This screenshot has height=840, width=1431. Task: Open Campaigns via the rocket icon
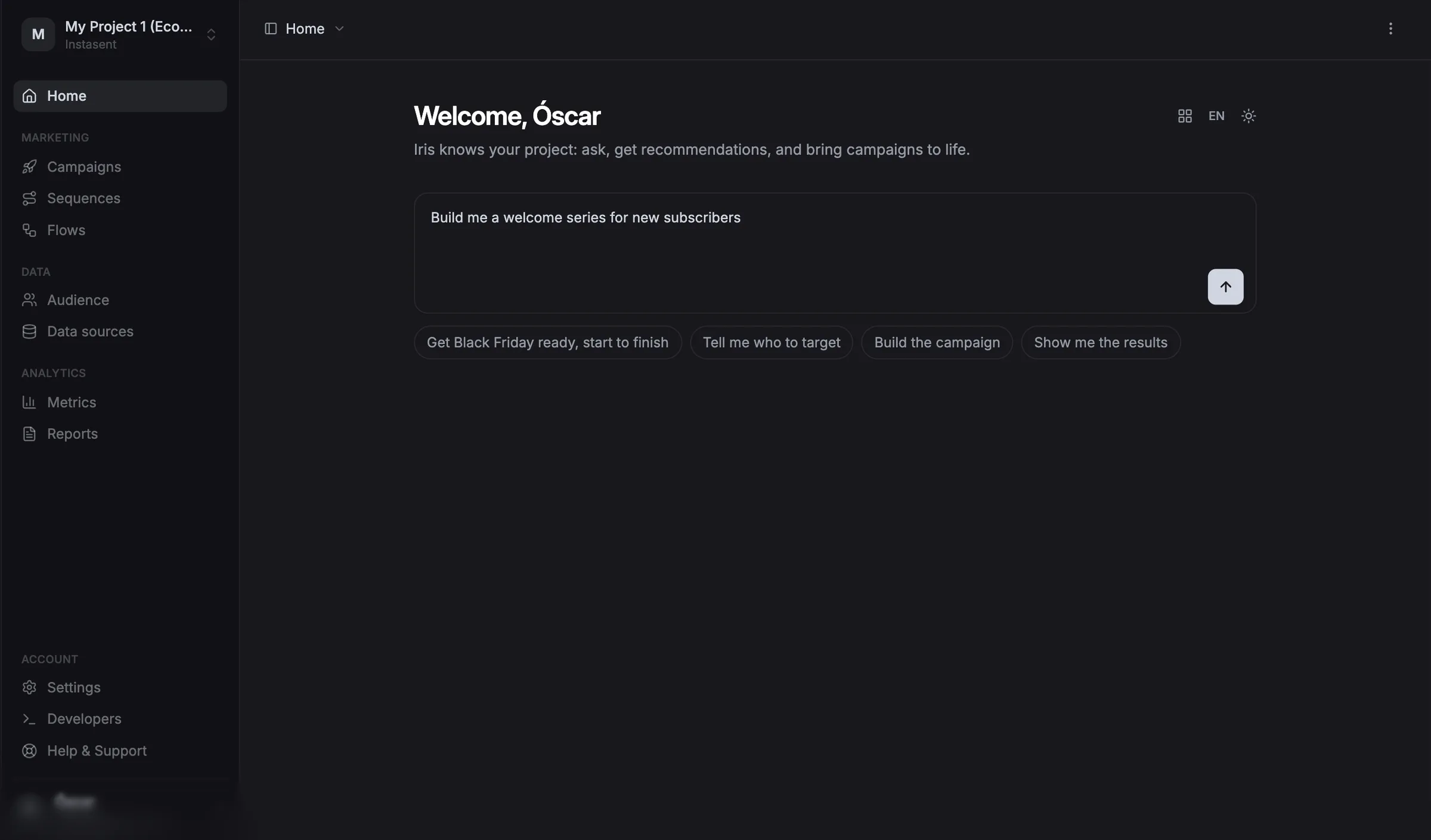point(29,167)
